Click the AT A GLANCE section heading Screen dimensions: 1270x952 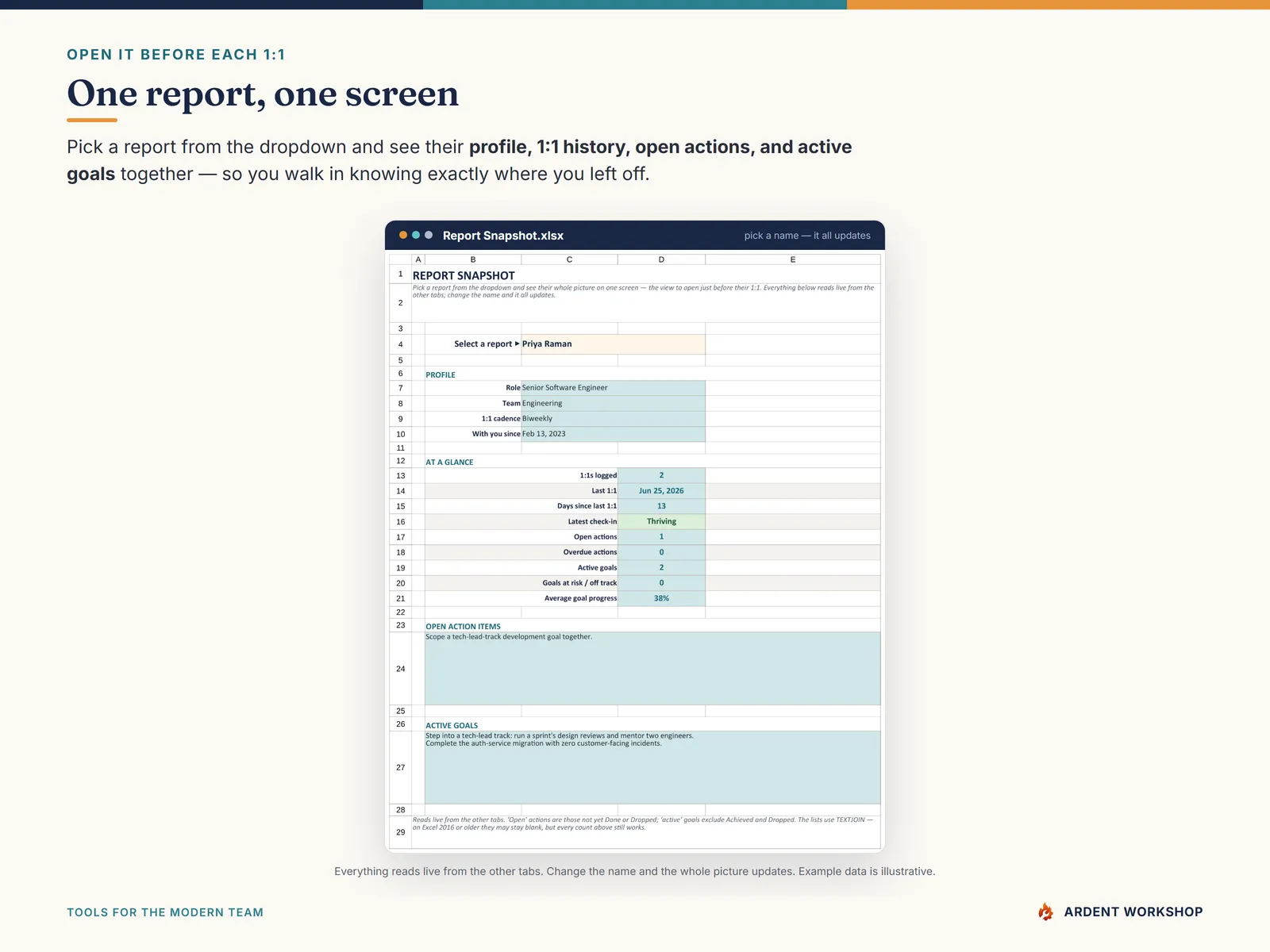(x=449, y=462)
